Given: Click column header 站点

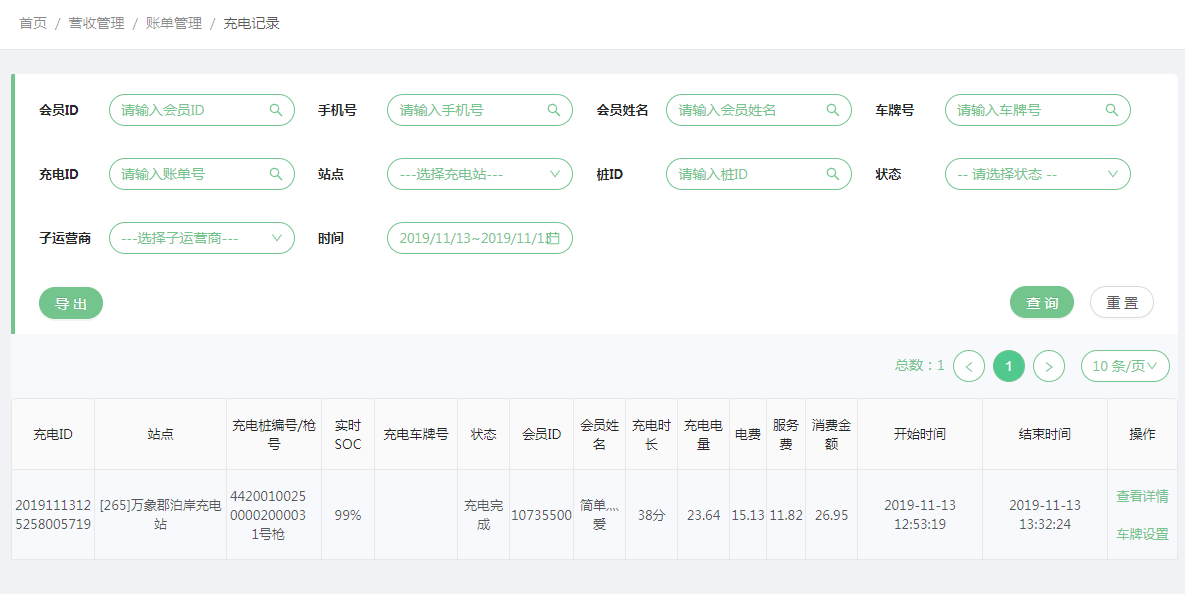Looking at the screenshot, I should pyautogui.click(x=160, y=435).
